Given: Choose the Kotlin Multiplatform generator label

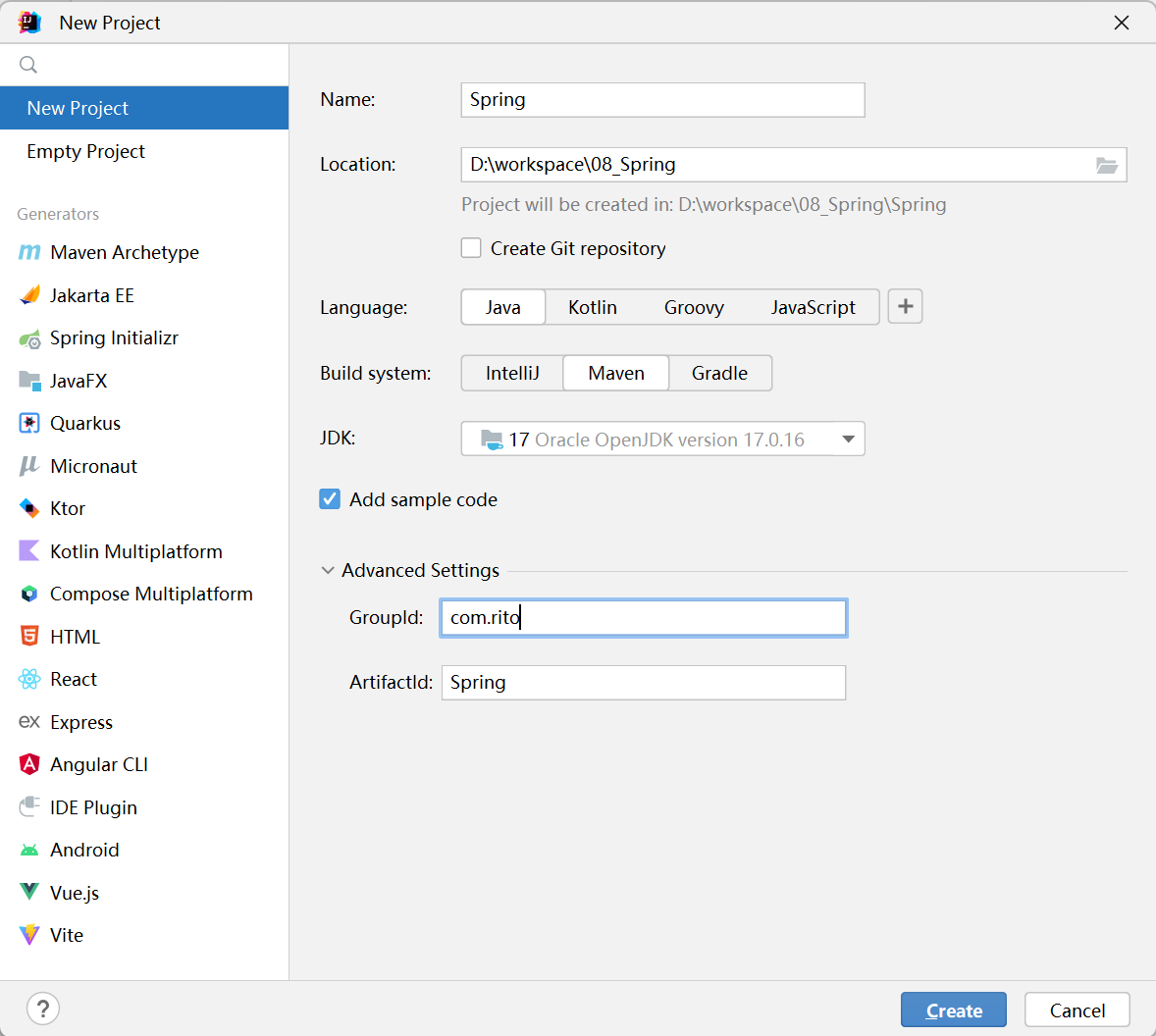Looking at the screenshot, I should tap(136, 552).
